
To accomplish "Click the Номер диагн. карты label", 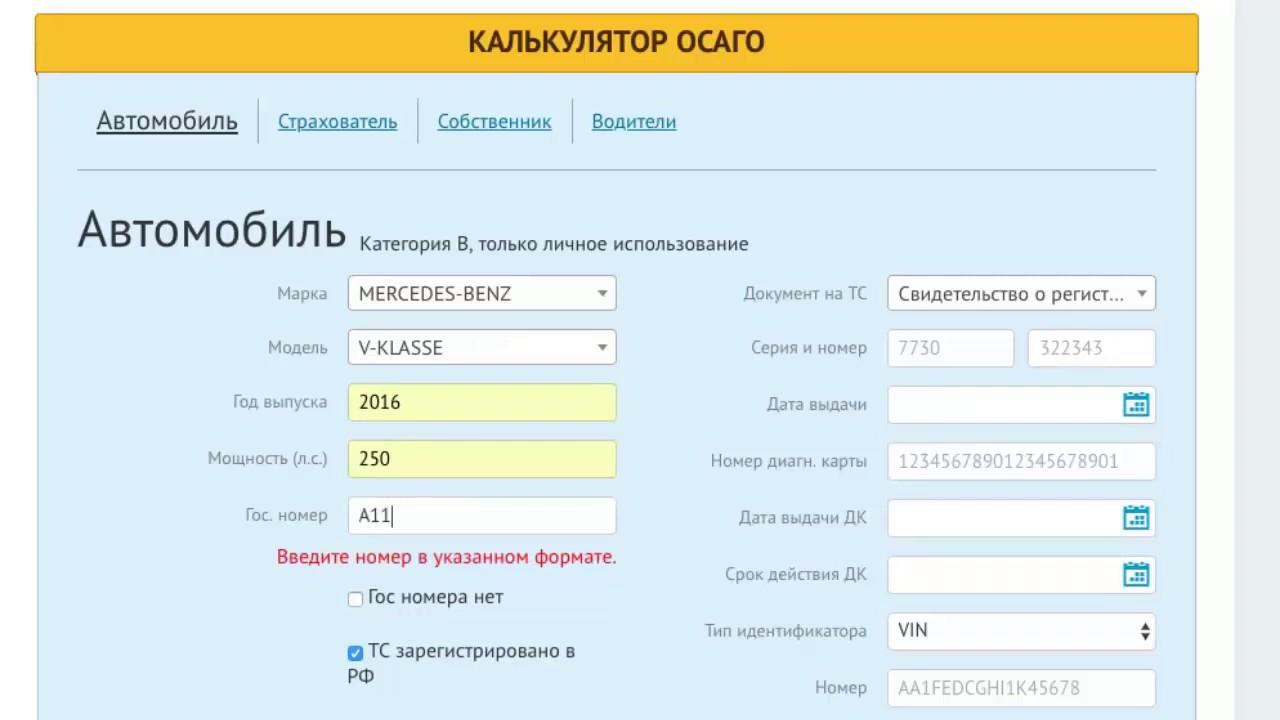I will pyautogui.click(x=789, y=461).
